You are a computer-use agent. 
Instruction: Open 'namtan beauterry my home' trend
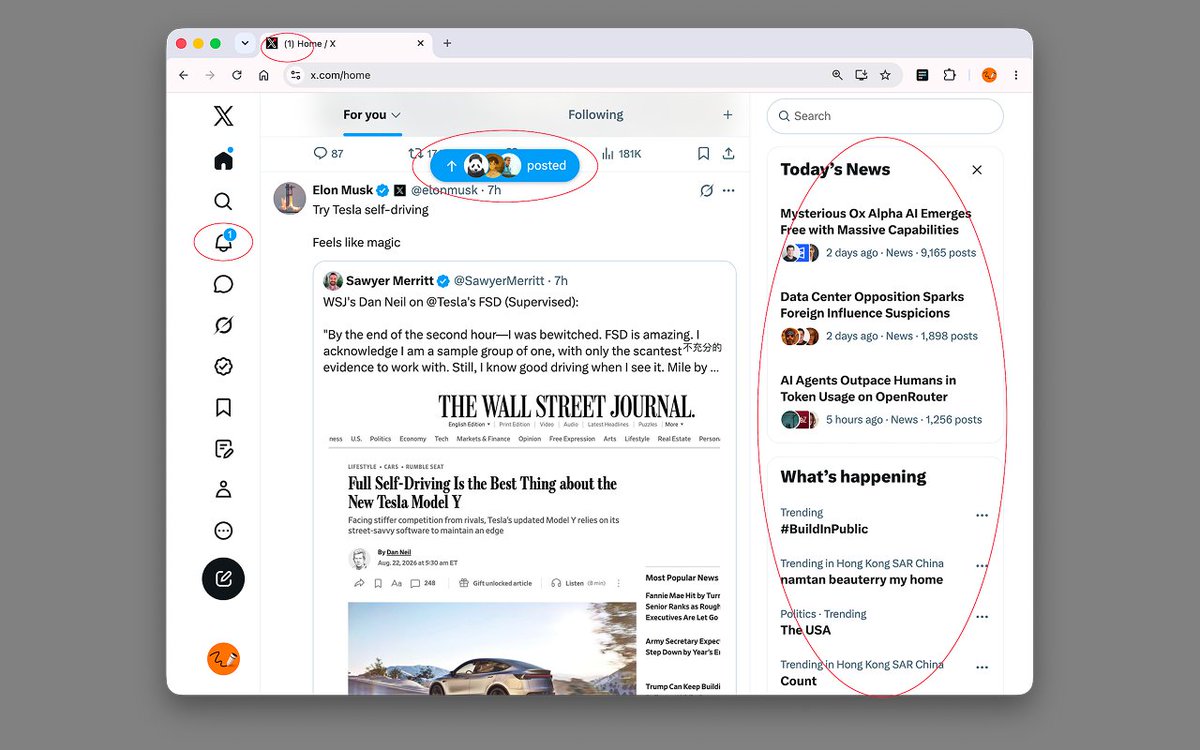862,580
